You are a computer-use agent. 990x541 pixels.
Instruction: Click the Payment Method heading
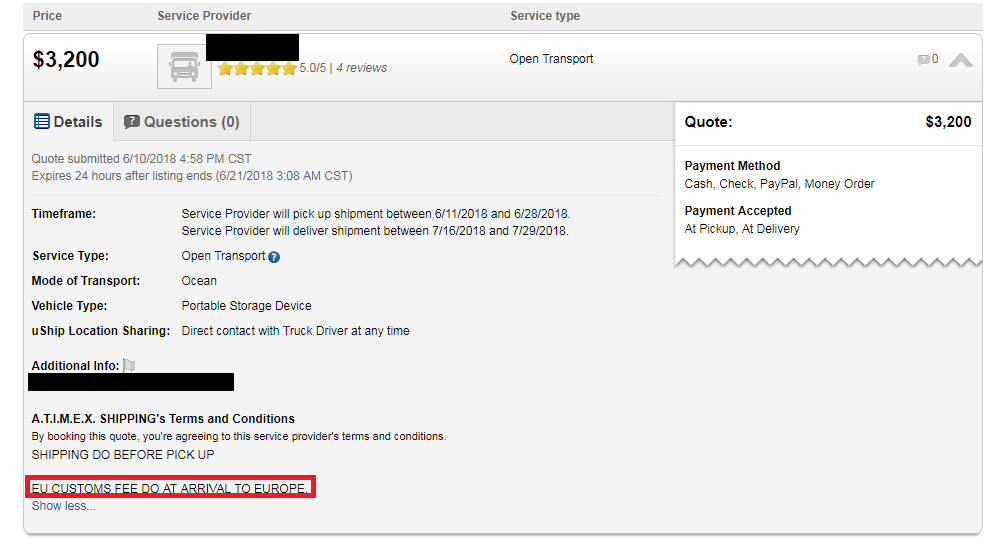(732, 166)
